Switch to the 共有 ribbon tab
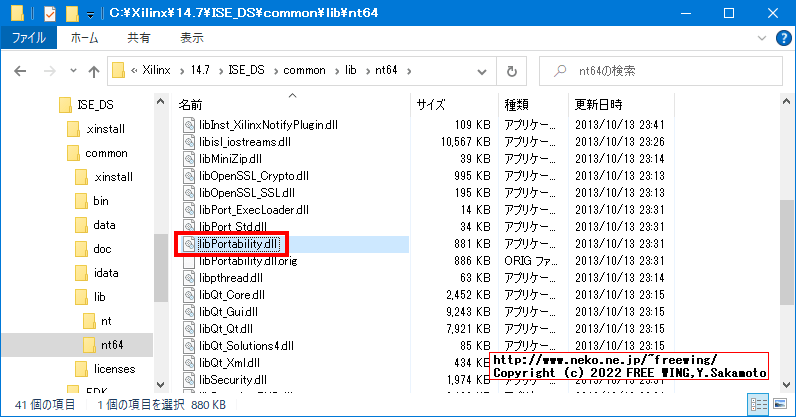 click(x=139, y=38)
